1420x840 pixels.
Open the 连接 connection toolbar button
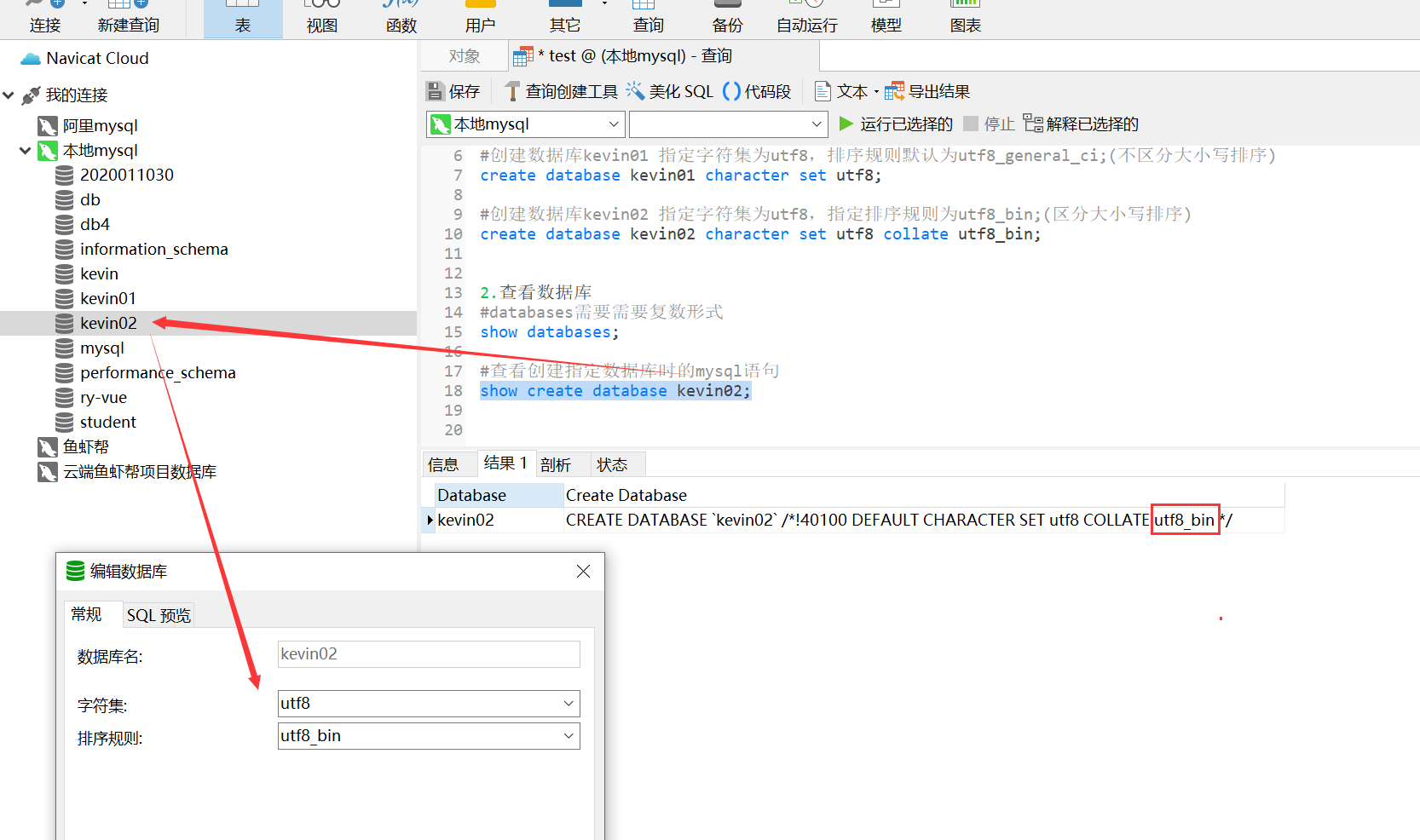click(45, 17)
